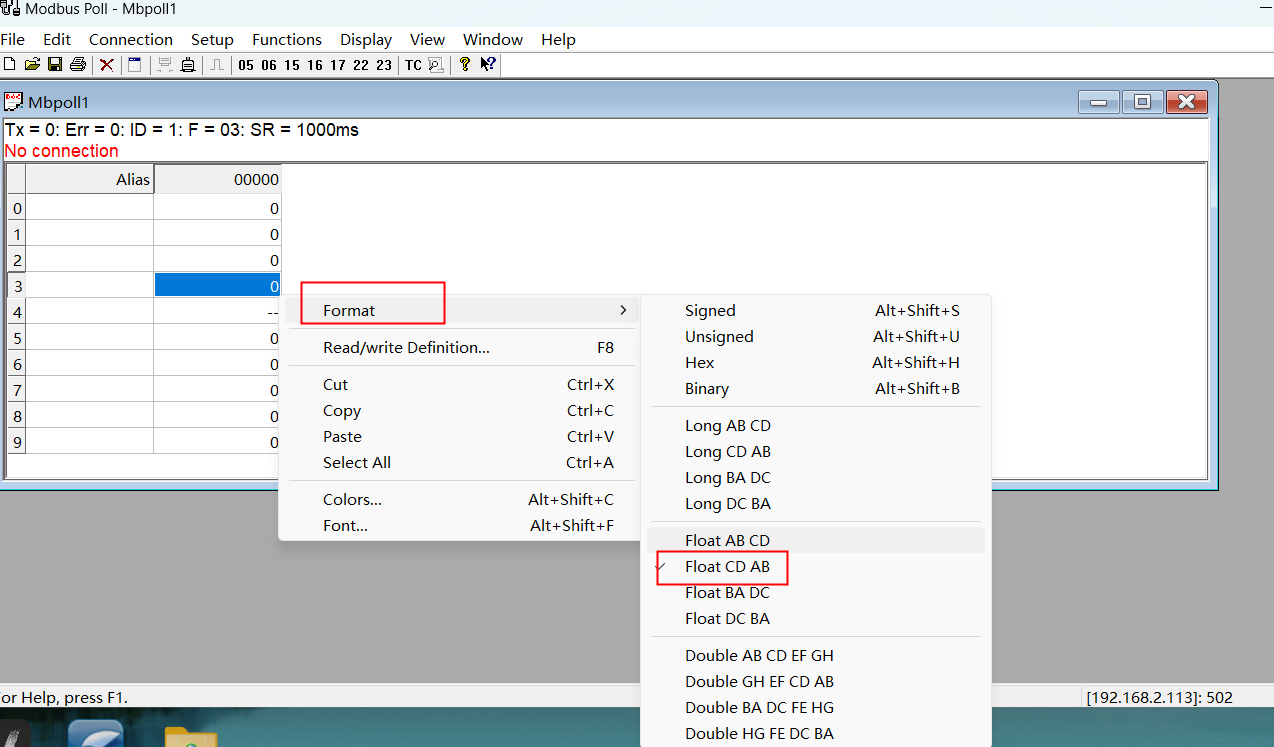The height and width of the screenshot is (747, 1274).
Task: Click the yellow question mark help icon
Action: 465,65
